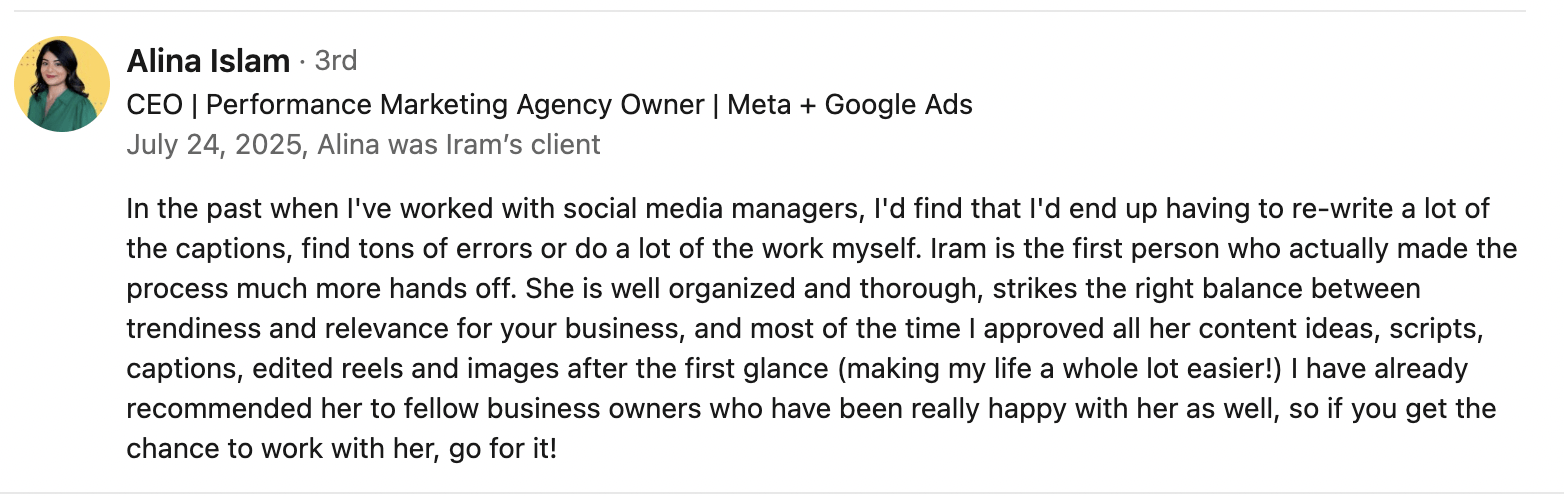1564x496 pixels.
Task: Click Alina Islam's profile photo
Action: coord(62,84)
